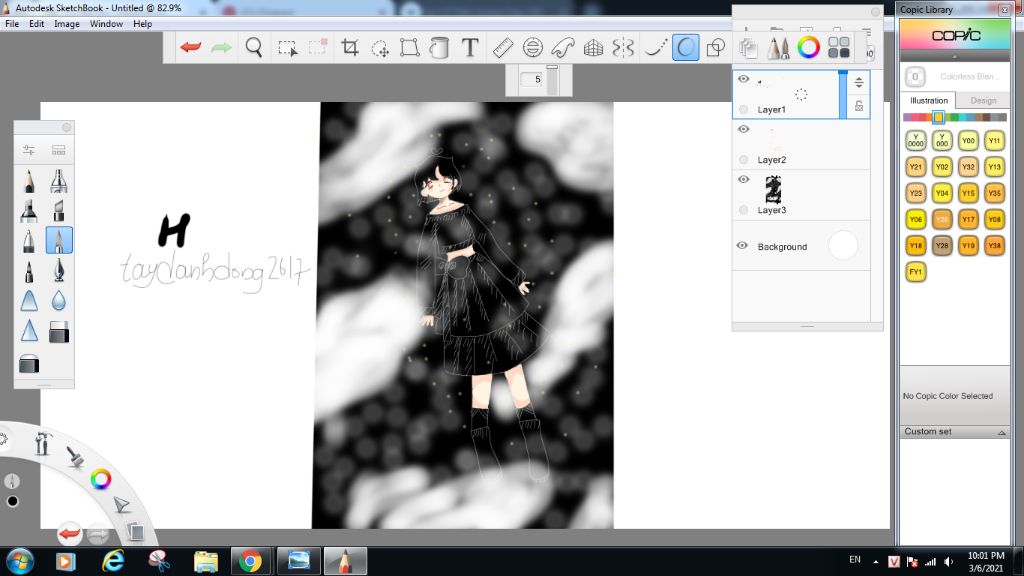The width and height of the screenshot is (1024, 576).
Task: Click the red Undo arrow in top toolbar
Action: 191,47
